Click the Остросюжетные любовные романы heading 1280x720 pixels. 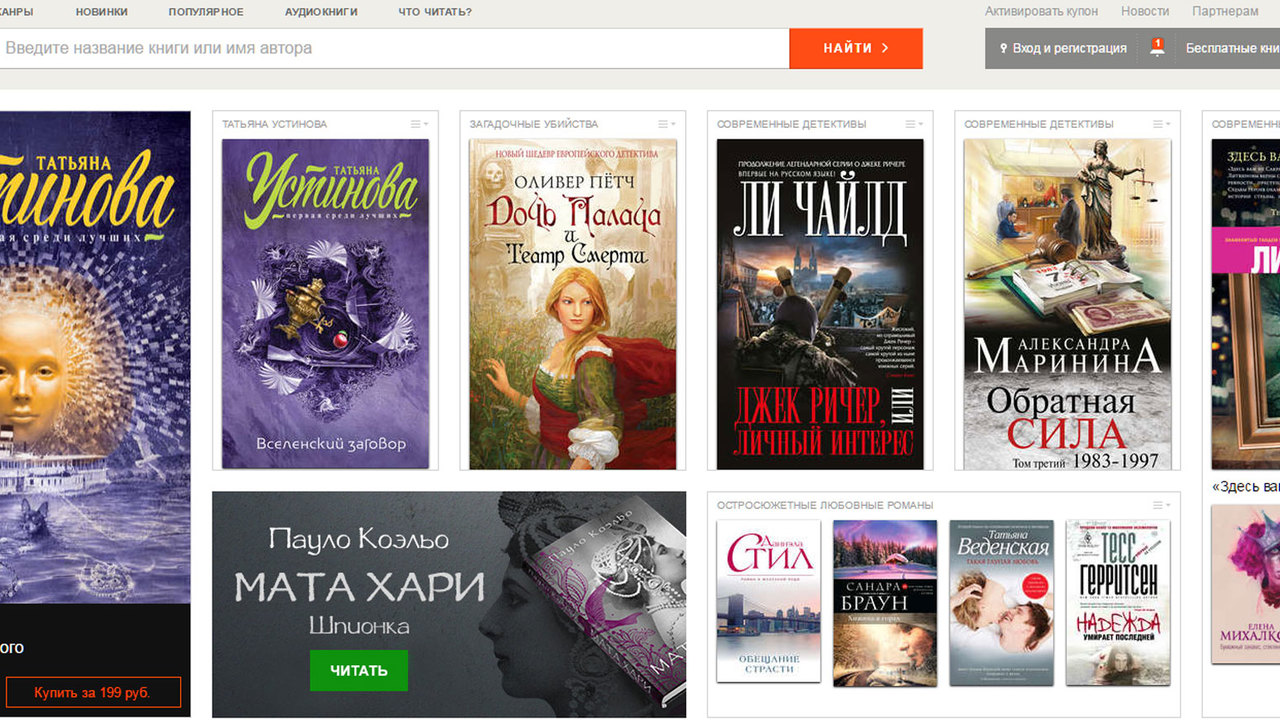(825, 505)
